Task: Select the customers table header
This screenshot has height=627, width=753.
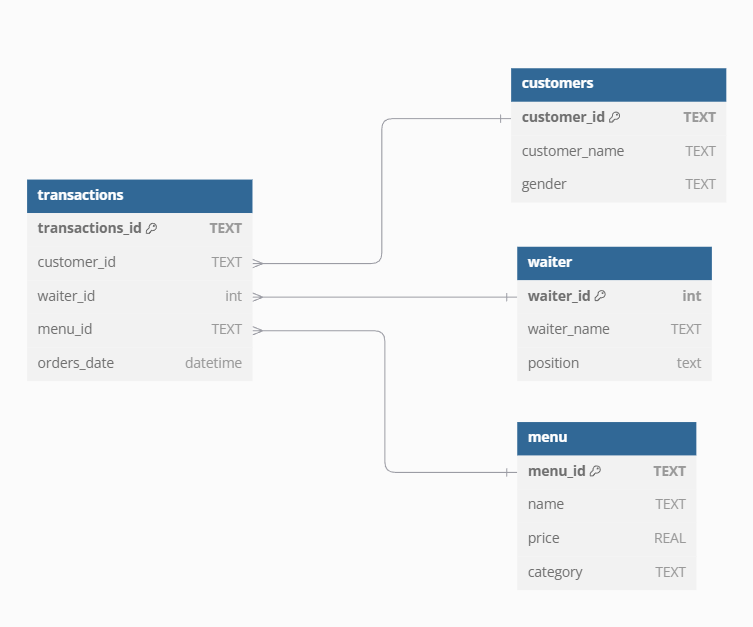Action: (618, 84)
